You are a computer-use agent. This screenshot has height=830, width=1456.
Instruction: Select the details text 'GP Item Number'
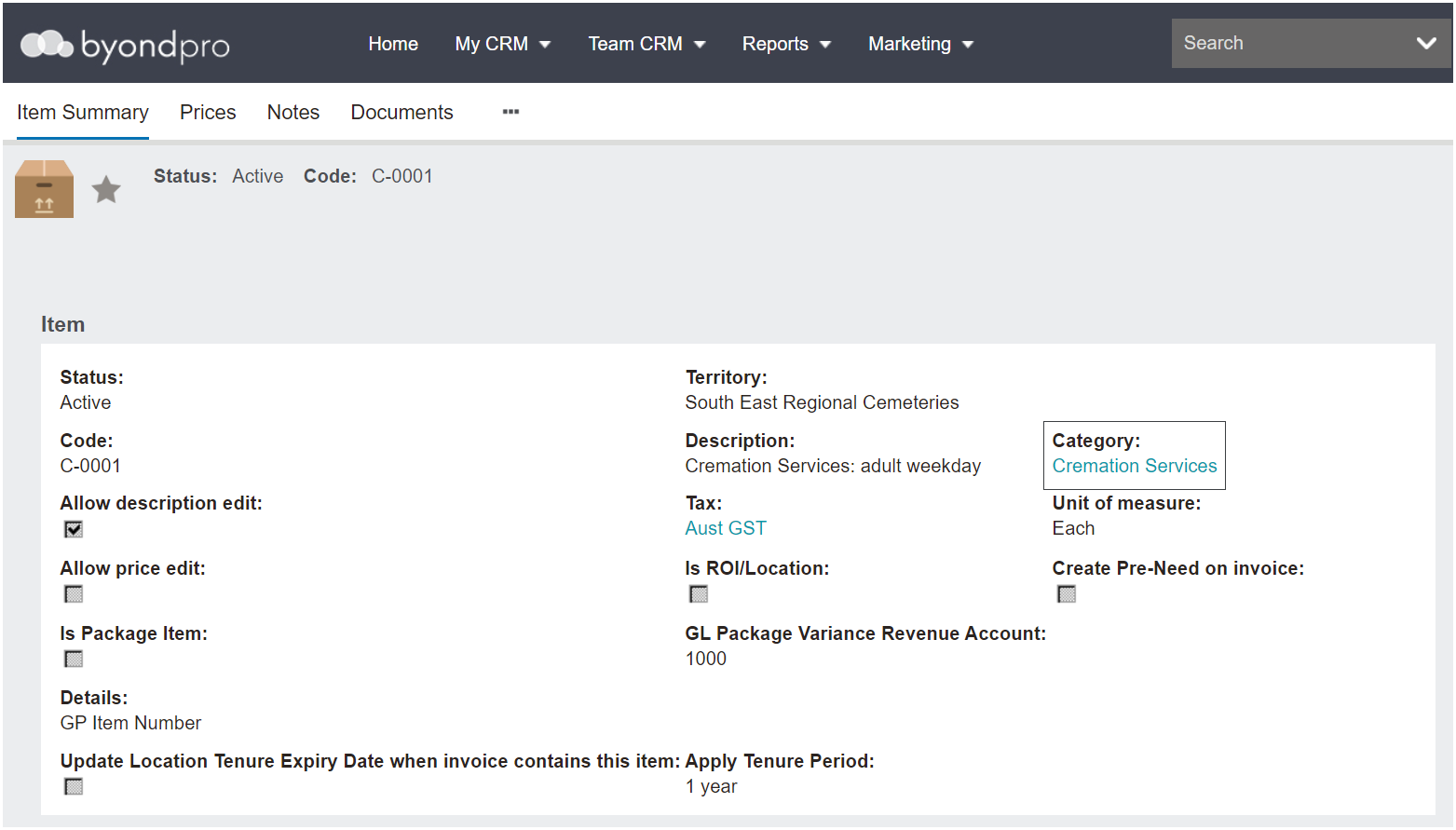[130, 723]
